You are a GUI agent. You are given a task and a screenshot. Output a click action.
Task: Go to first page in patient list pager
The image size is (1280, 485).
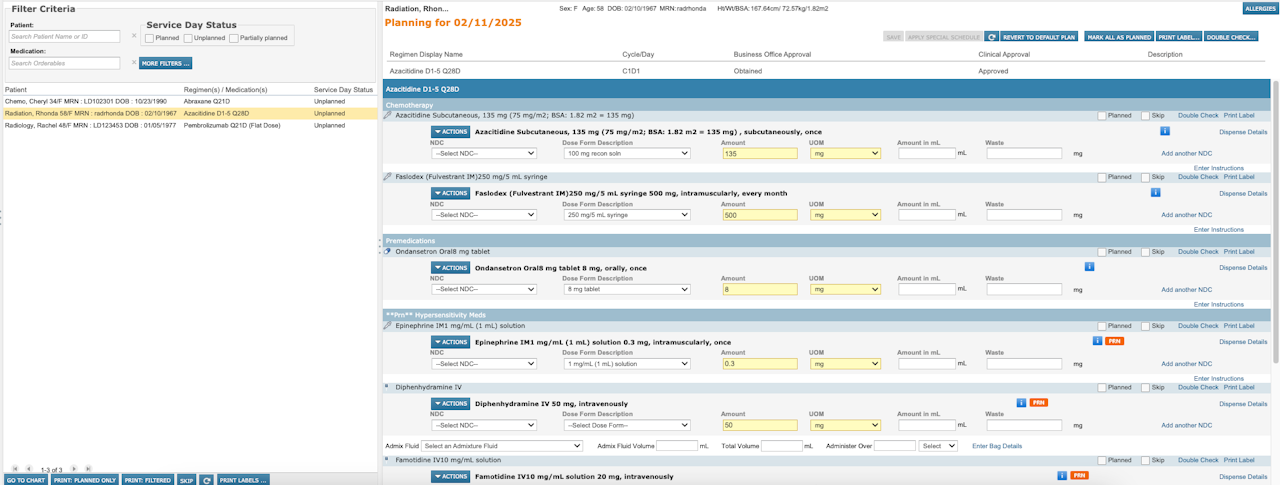(x=14, y=468)
